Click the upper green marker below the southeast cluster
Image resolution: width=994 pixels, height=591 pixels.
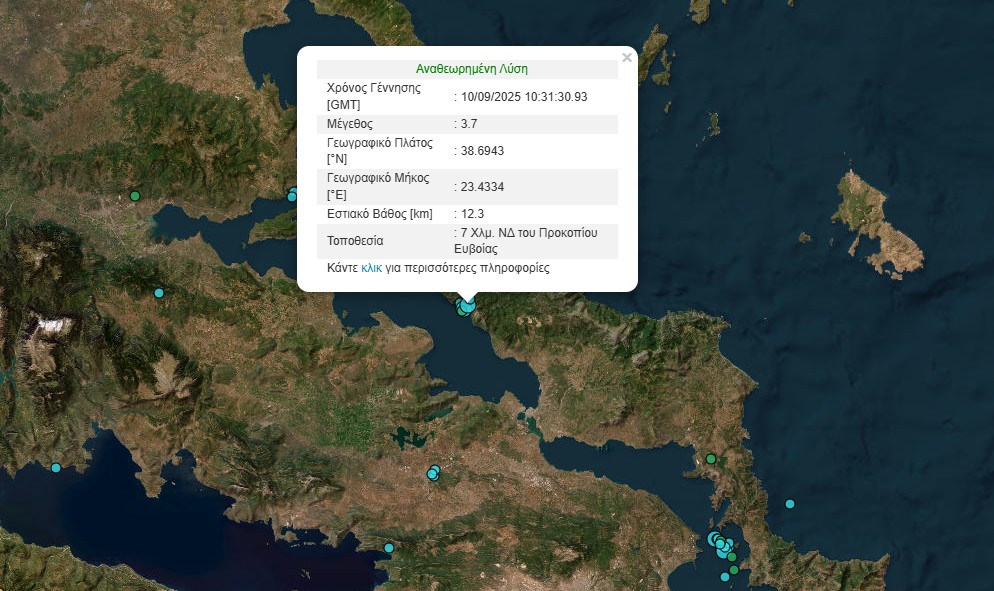click(x=732, y=557)
